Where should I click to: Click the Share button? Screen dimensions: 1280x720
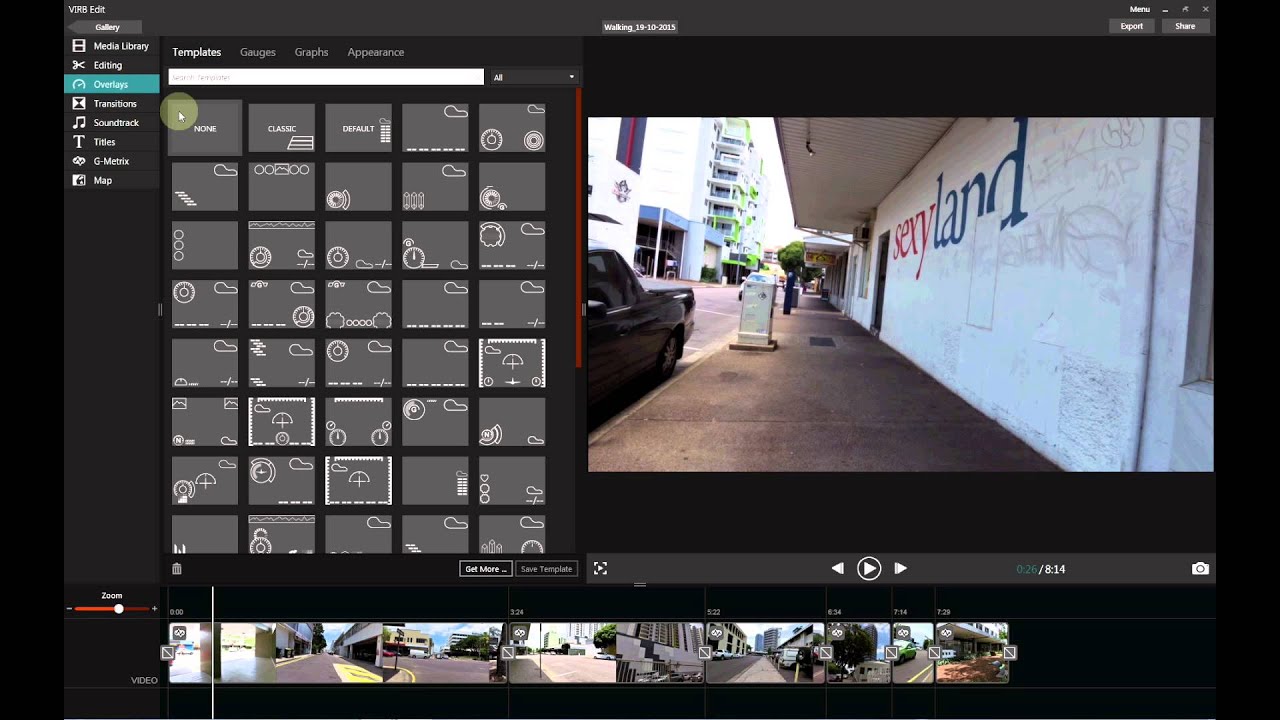click(x=1185, y=26)
